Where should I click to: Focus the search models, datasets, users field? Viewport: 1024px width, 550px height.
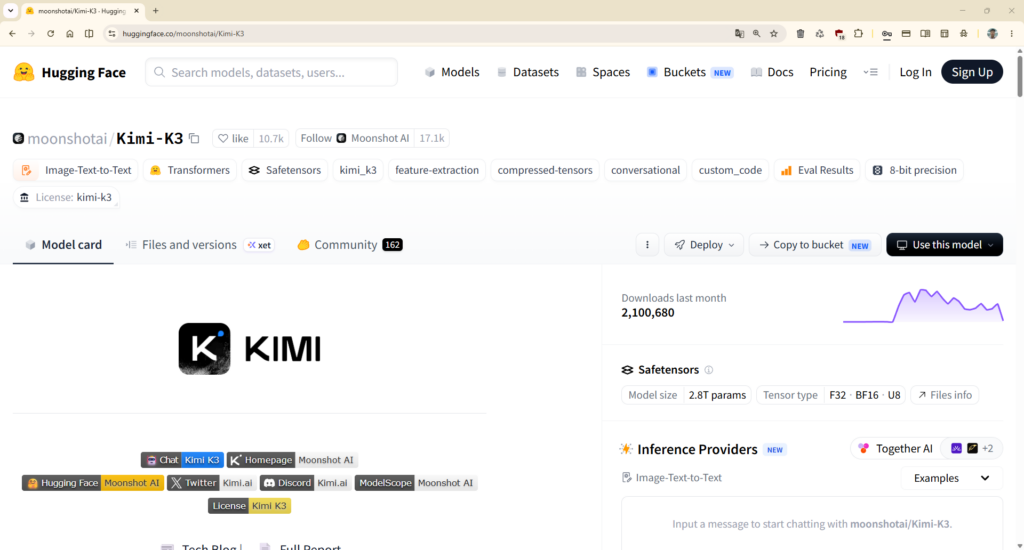272,72
